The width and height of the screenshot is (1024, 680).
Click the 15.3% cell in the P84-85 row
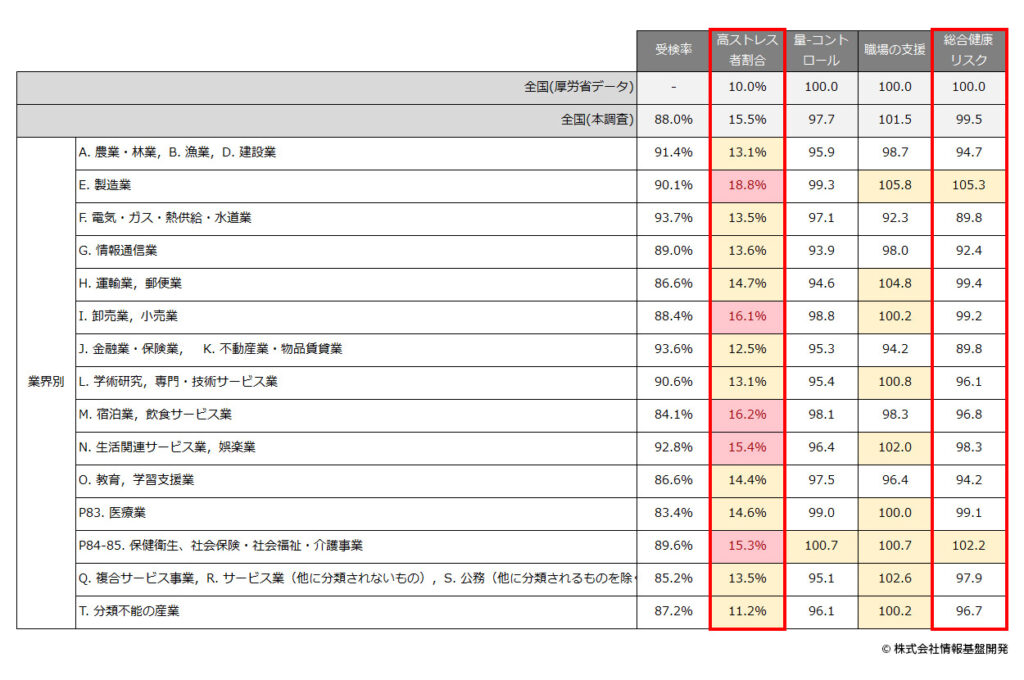(747, 545)
